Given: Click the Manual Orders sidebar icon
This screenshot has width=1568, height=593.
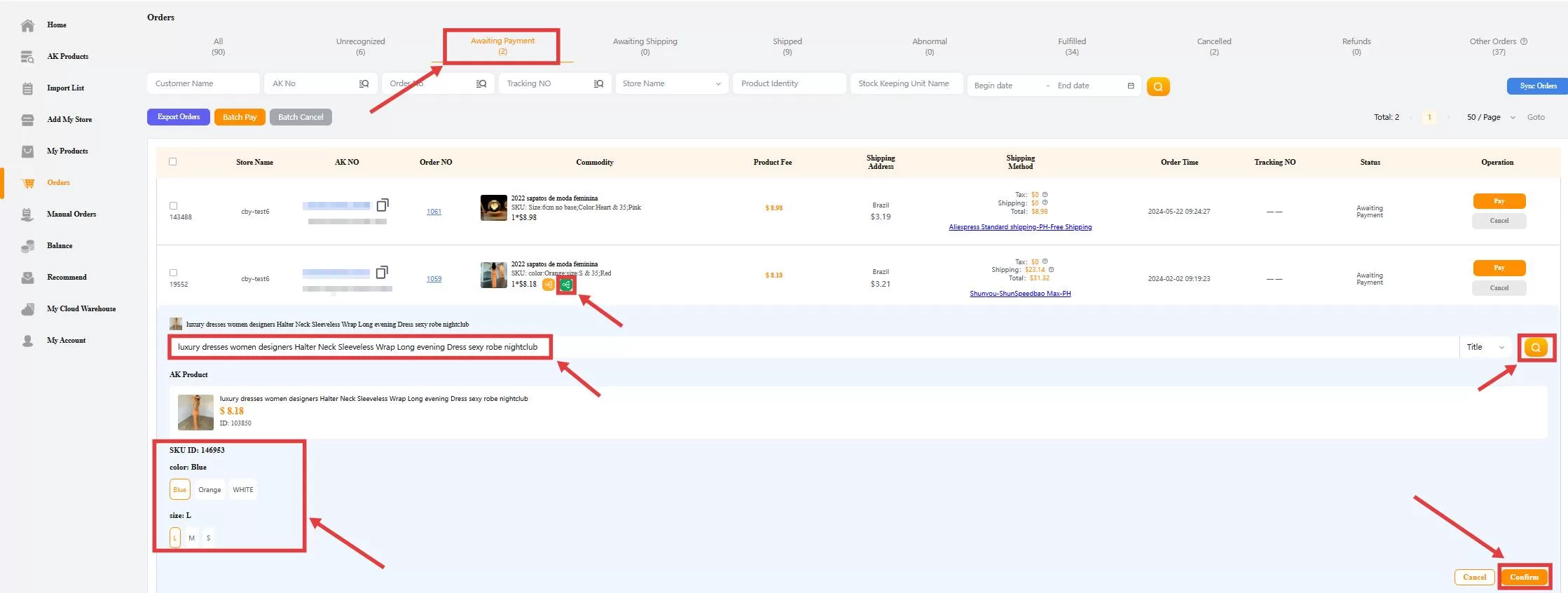Looking at the screenshot, I should (x=27, y=214).
